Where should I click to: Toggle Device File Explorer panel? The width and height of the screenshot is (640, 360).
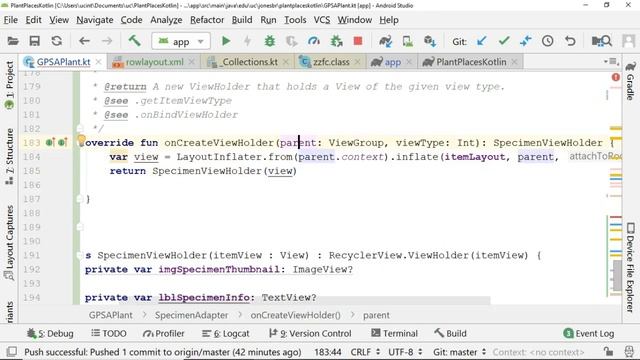[631, 267]
